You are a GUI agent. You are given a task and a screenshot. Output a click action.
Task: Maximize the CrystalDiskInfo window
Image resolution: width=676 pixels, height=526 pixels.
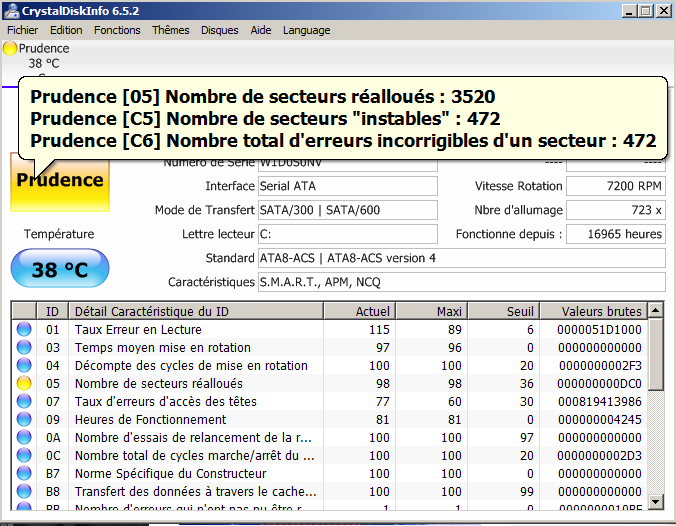[x=645, y=11]
